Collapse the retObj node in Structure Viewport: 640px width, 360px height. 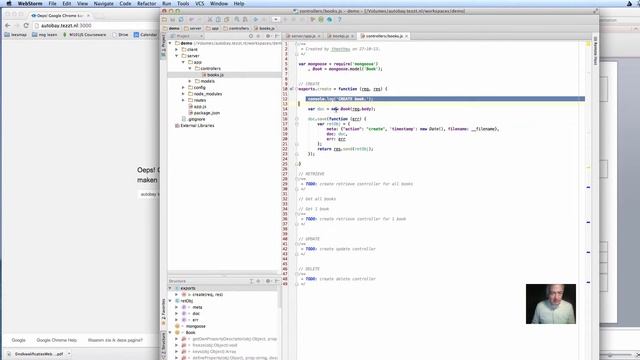coord(171,301)
